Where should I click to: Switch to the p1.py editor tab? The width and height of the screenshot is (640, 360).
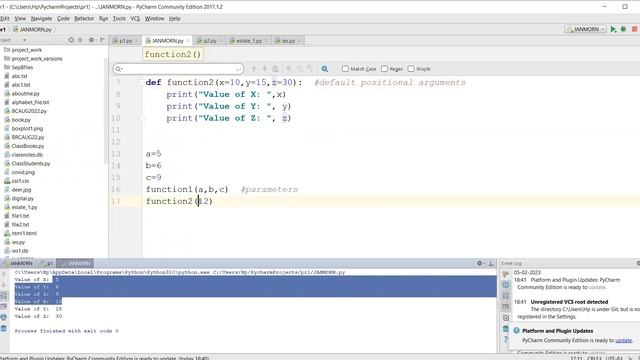tap(124, 41)
